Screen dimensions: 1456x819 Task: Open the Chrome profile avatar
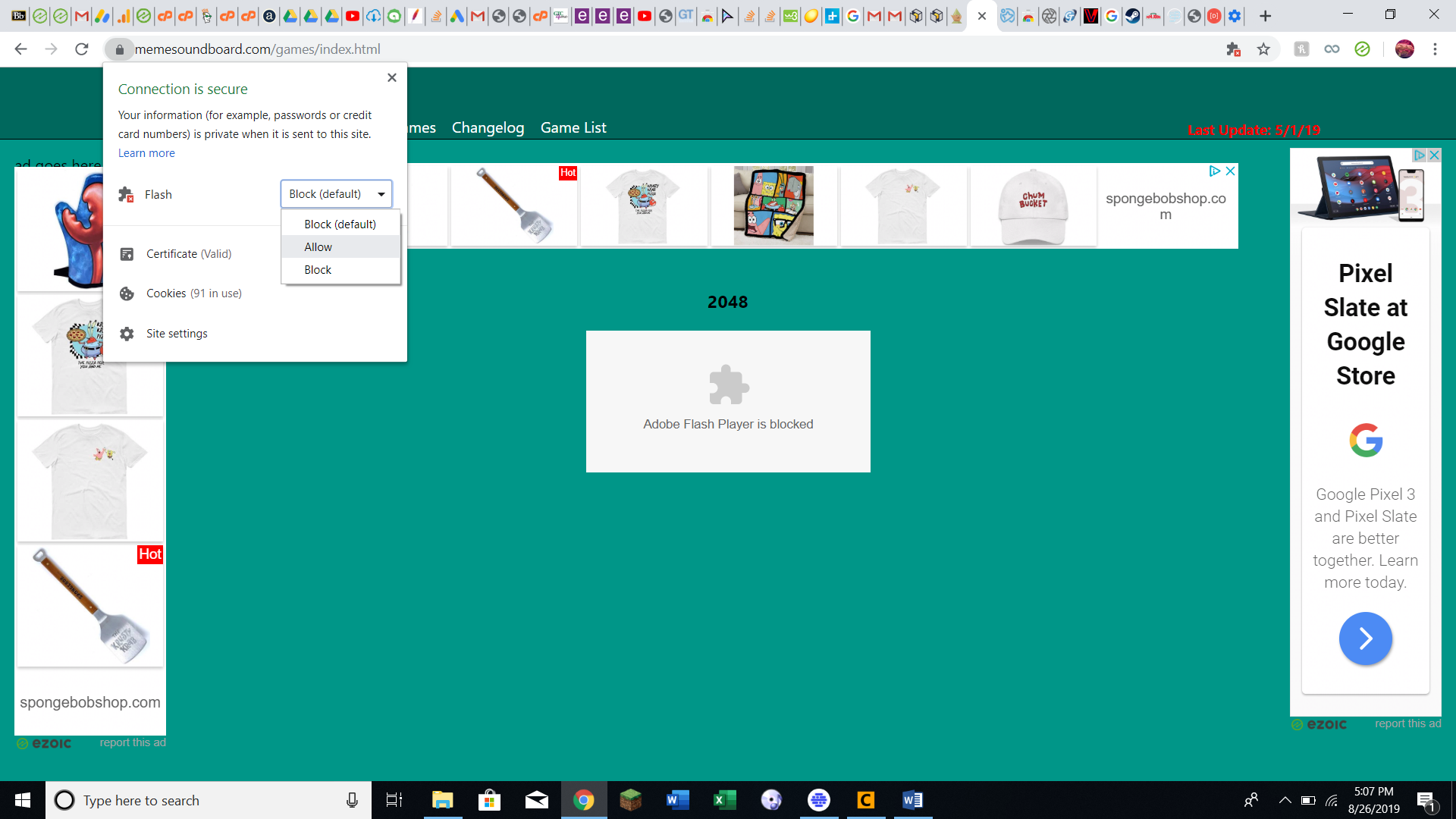[1404, 49]
